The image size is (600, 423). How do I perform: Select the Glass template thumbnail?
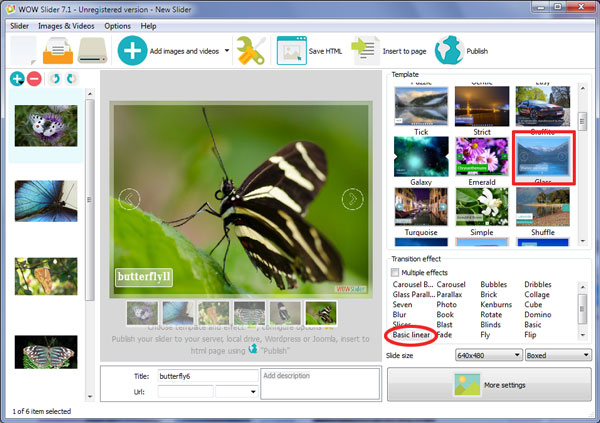[x=543, y=156]
